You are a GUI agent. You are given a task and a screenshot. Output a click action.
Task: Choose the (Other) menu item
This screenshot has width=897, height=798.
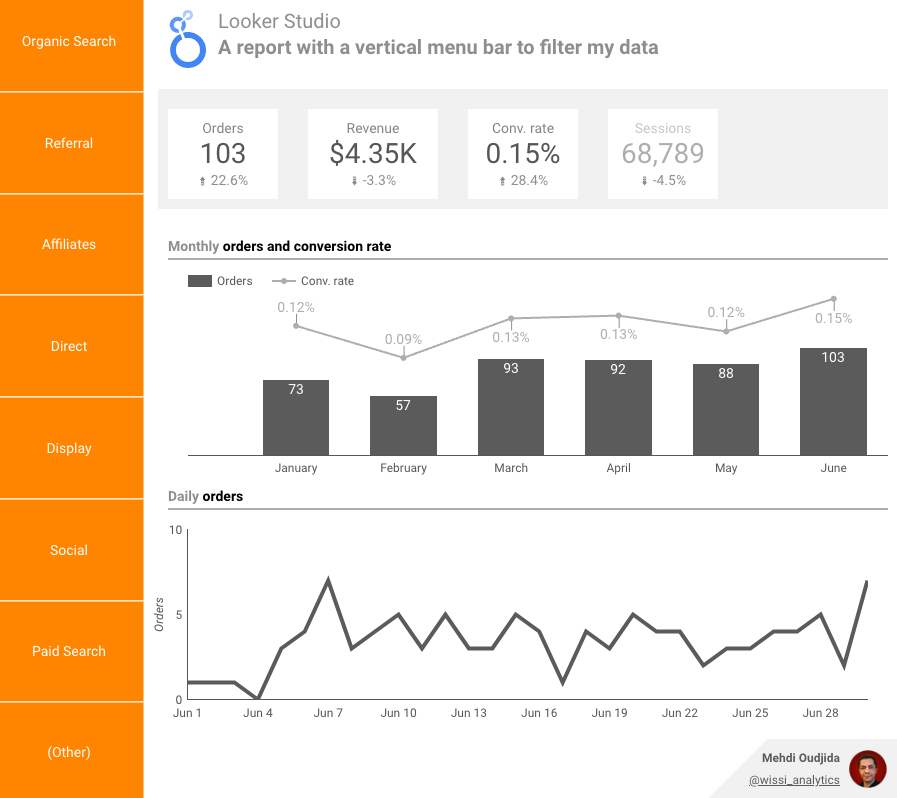72,752
